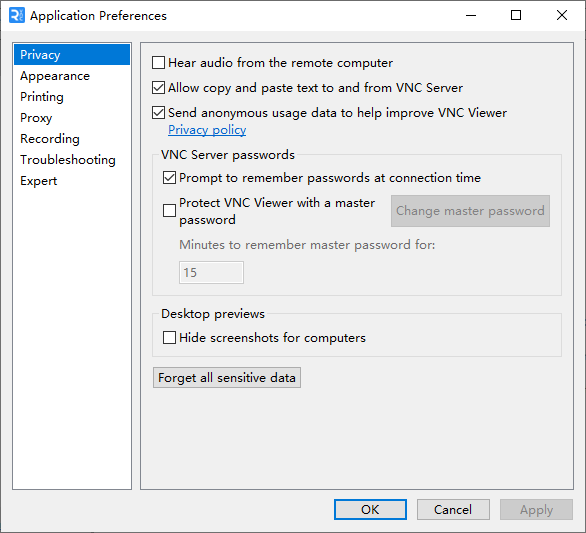Open the Appearance preferences category
The image size is (586, 533).
(x=72, y=76)
